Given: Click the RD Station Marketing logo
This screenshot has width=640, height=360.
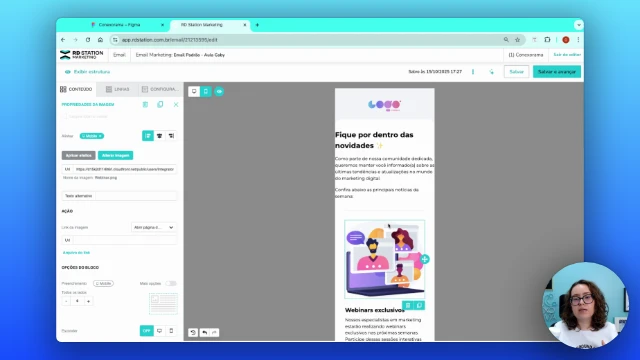Looking at the screenshot, I should tap(82, 55).
